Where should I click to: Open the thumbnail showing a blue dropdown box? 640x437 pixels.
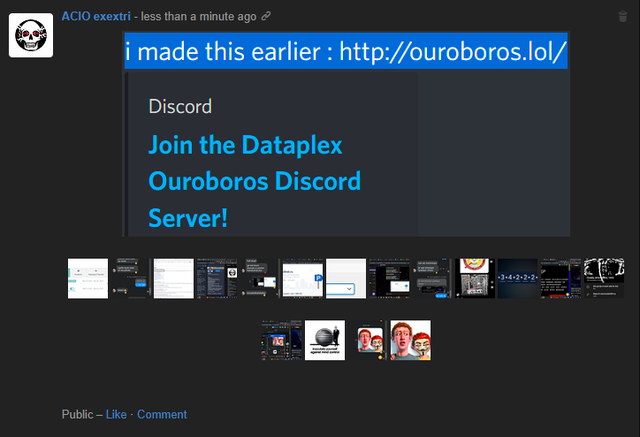[x=346, y=278]
